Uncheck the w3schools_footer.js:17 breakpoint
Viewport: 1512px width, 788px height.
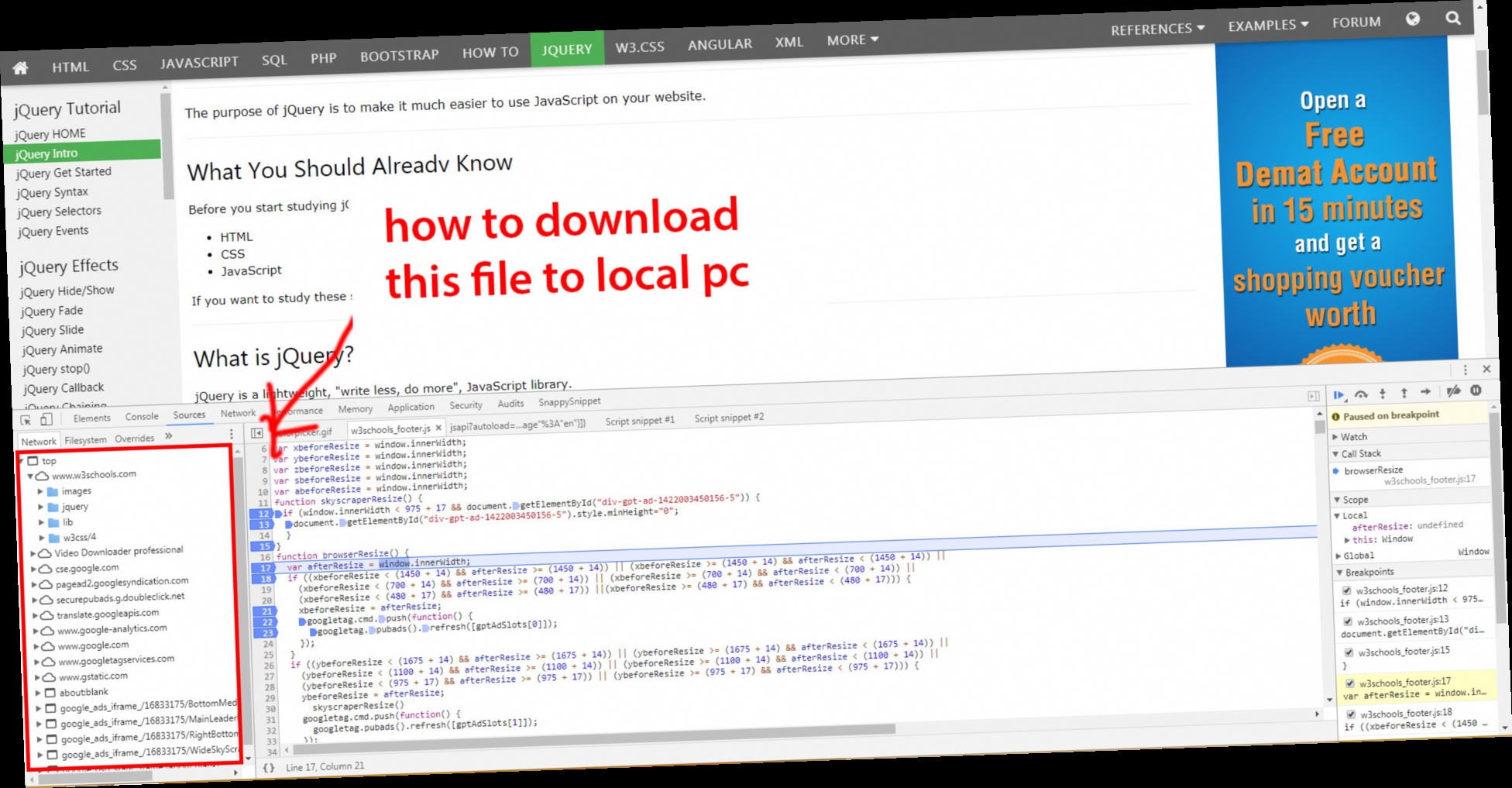1350,683
